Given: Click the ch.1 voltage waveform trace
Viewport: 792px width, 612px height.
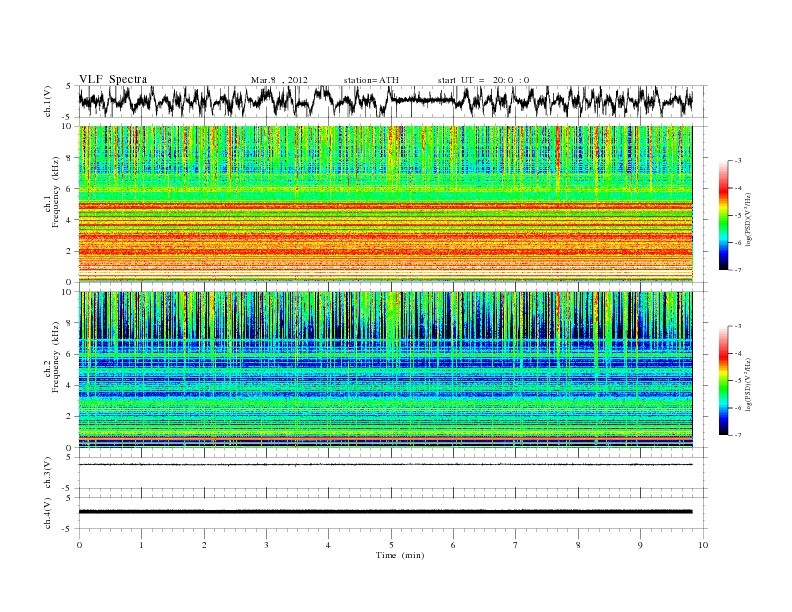Looking at the screenshot, I should [385, 101].
